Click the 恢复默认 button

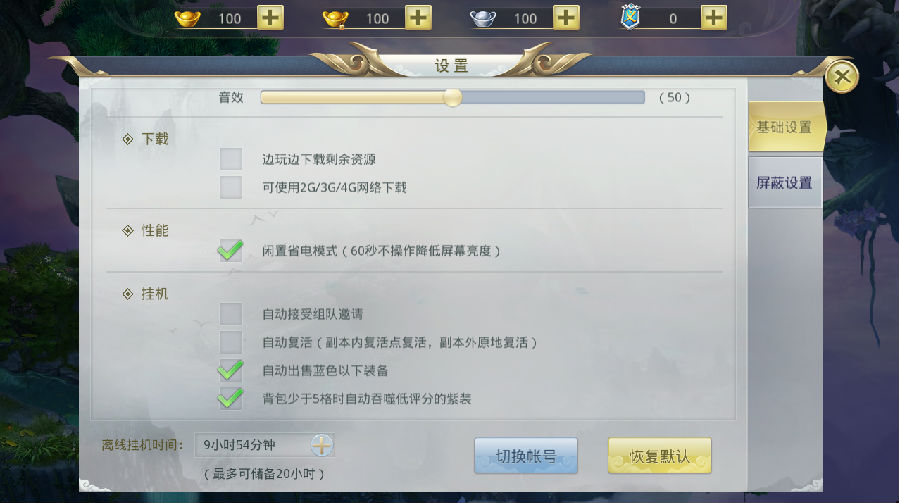[659, 456]
